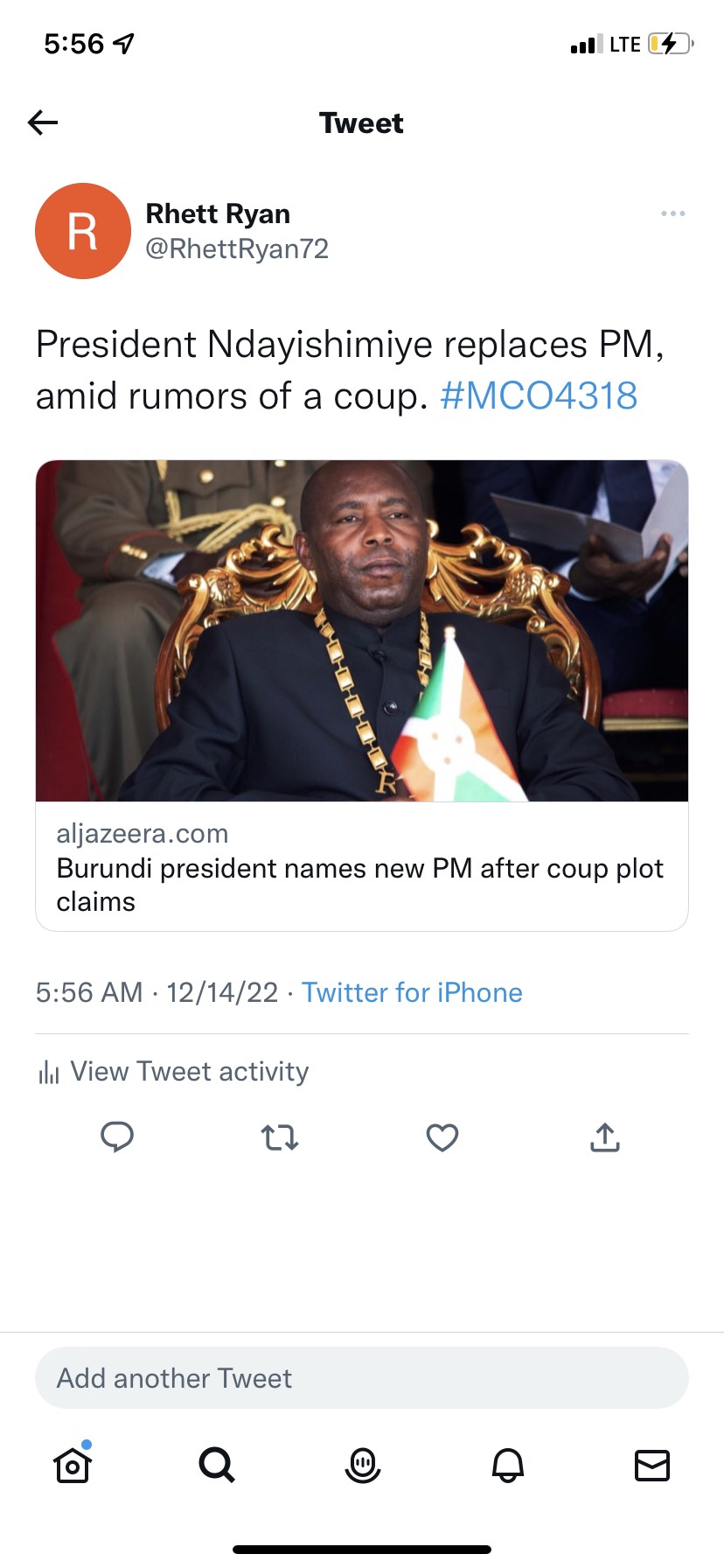Open Burundi president article headline link
This screenshot has width=724, height=1568.
tap(360, 884)
